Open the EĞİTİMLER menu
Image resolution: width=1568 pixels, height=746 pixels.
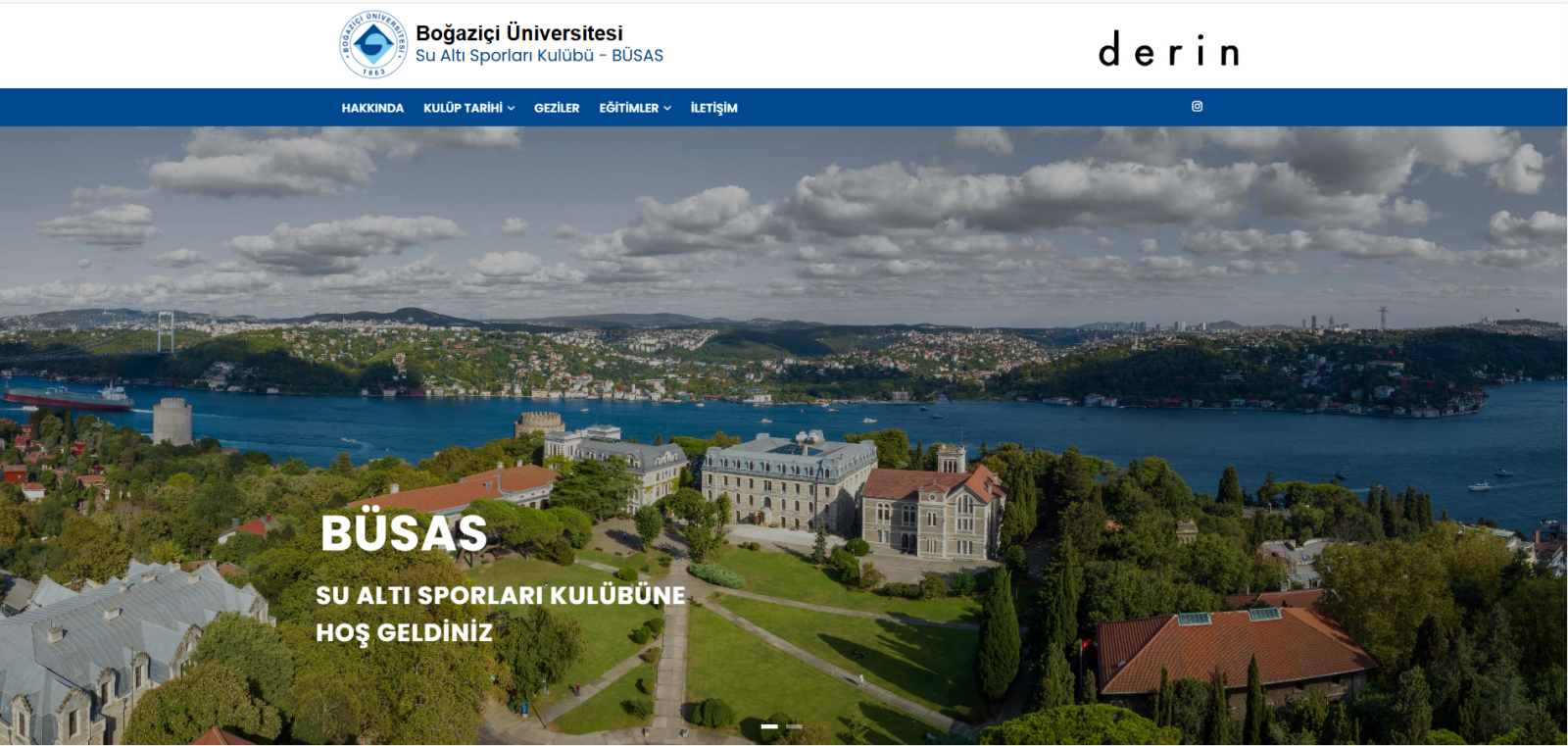pyautogui.click(x=628, y=108)
